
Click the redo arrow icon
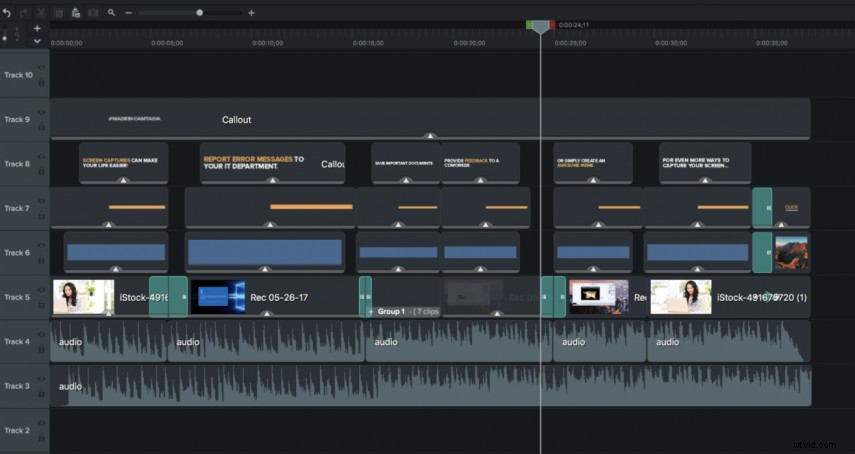23,13
